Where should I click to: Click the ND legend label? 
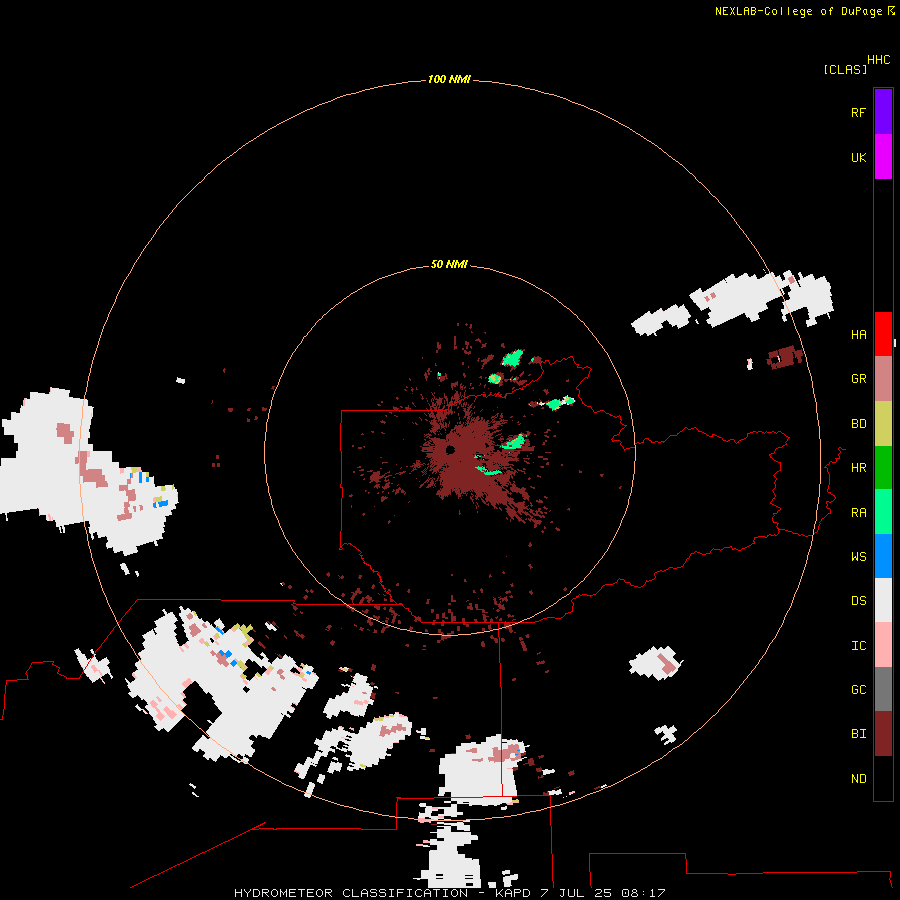(858, 778)
